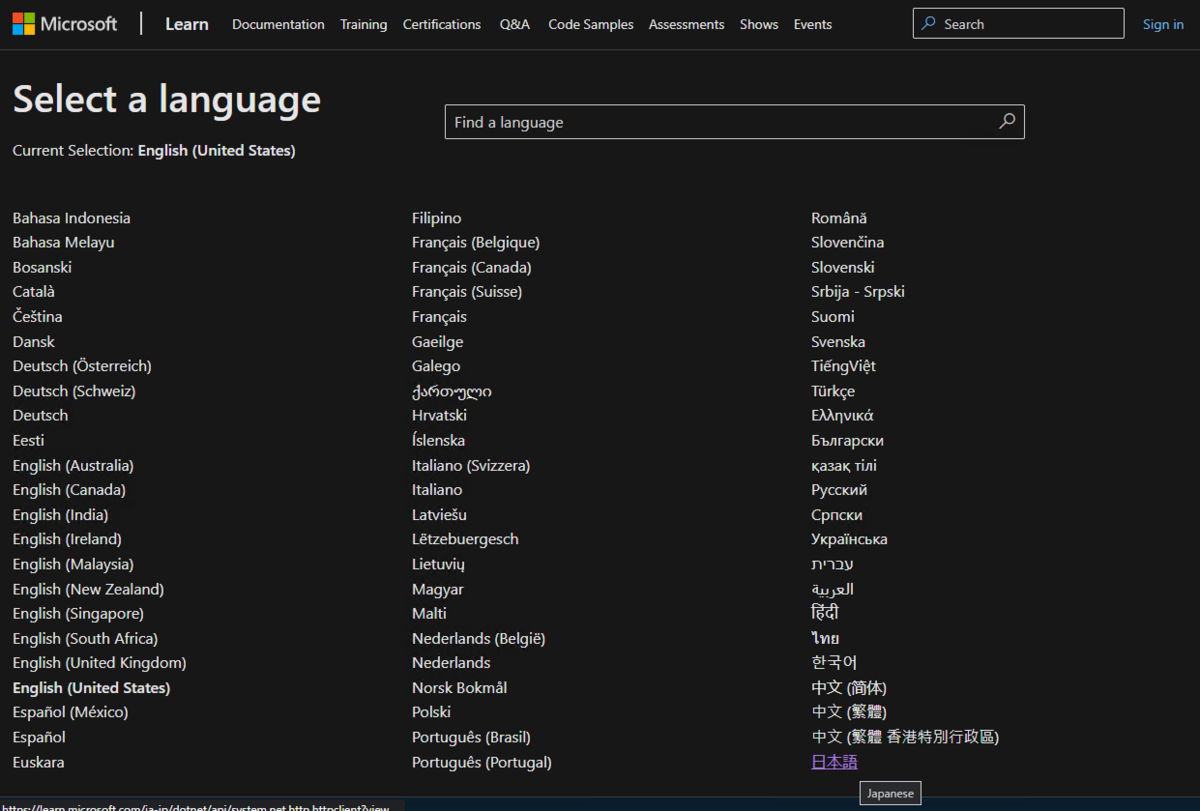The image size is (1200, 811).
Task: Select English (United Kingdom) language
Action: pos(99,662)
